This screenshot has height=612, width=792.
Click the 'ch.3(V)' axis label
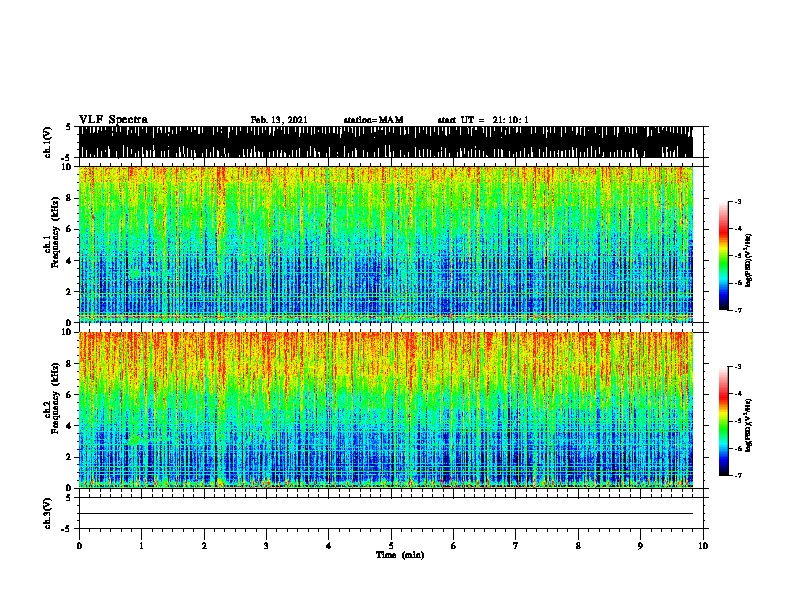tap(48, 513)
